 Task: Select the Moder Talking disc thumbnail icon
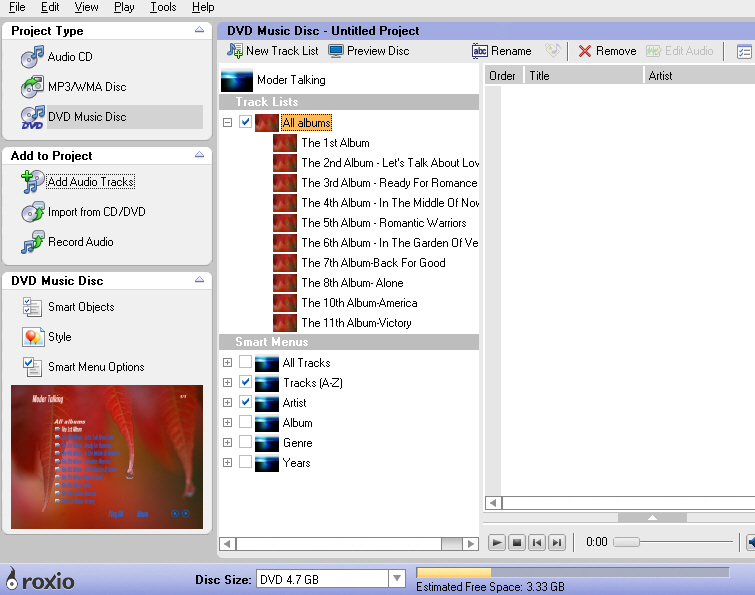click(237, 80)
